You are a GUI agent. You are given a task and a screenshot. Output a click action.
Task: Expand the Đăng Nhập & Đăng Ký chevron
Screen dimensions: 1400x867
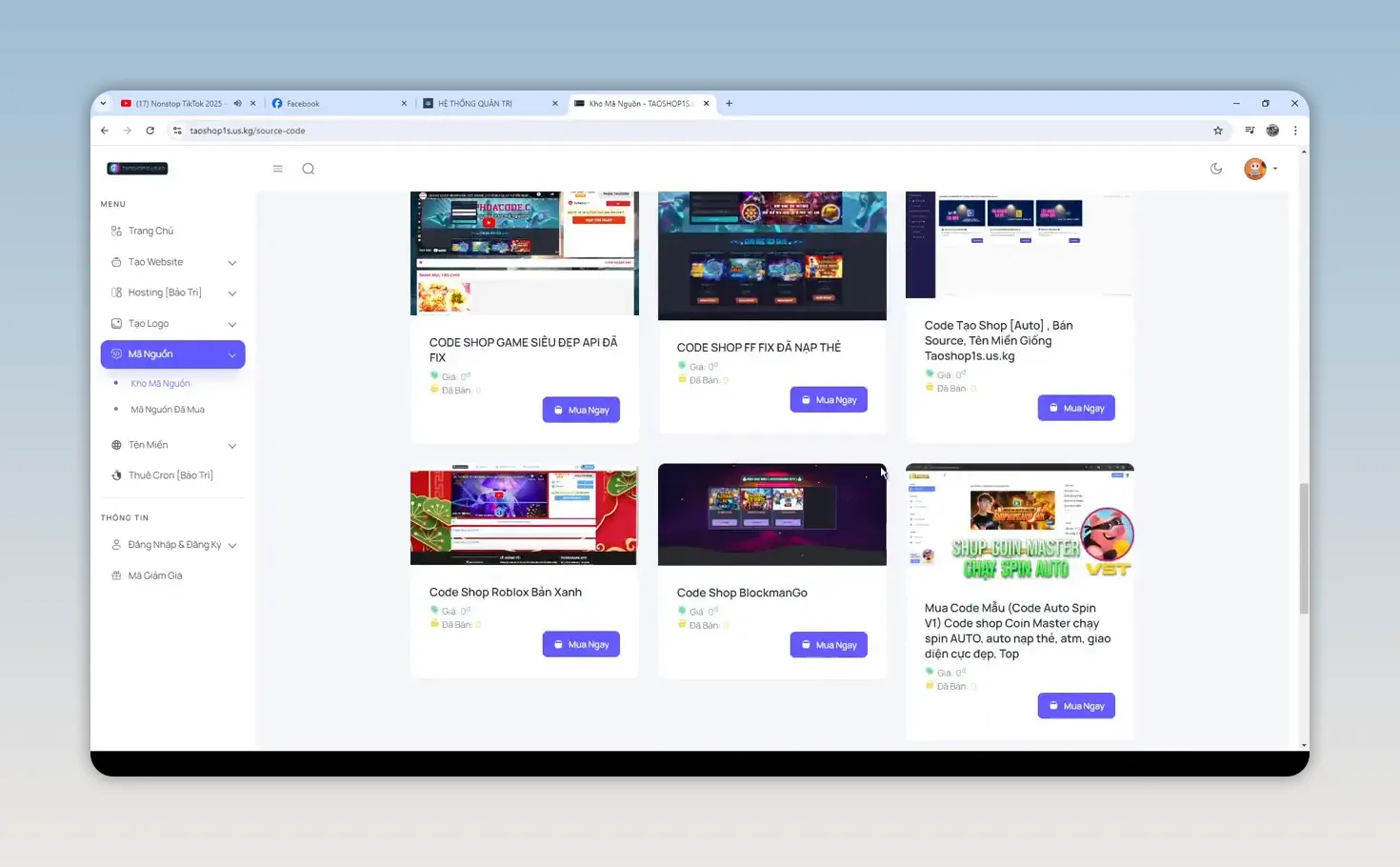tap(231, 546)
